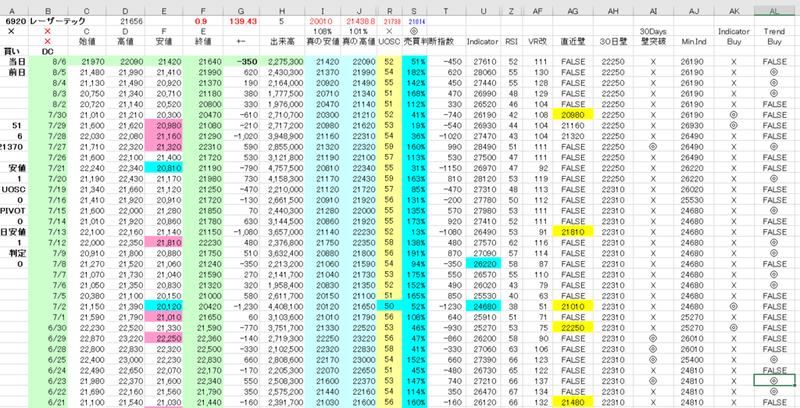Click stock code cell 6920
The height and width of the screenshot is (408, 800).
[14, 21]
